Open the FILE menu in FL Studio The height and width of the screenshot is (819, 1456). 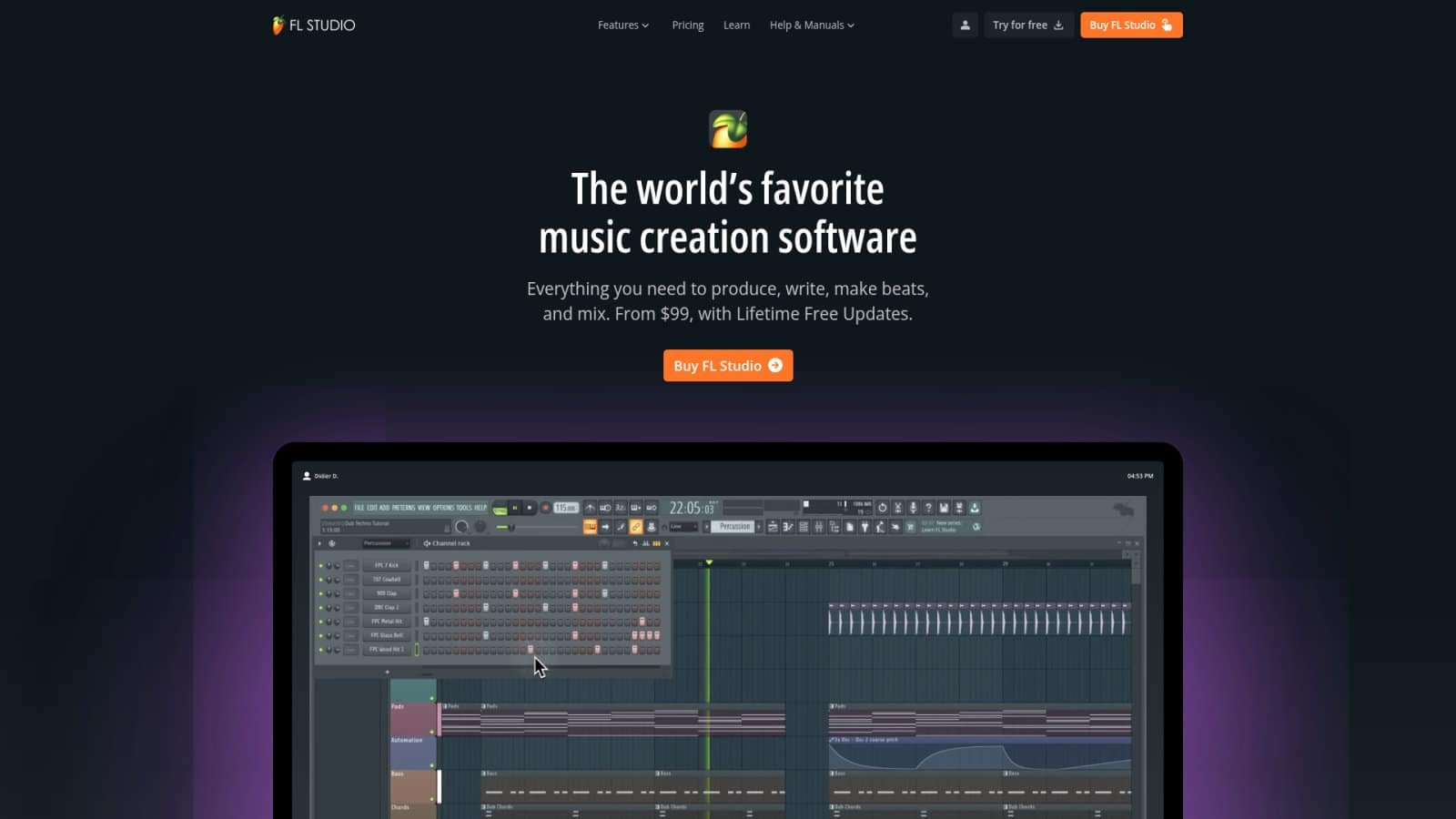tap(359, 508)
